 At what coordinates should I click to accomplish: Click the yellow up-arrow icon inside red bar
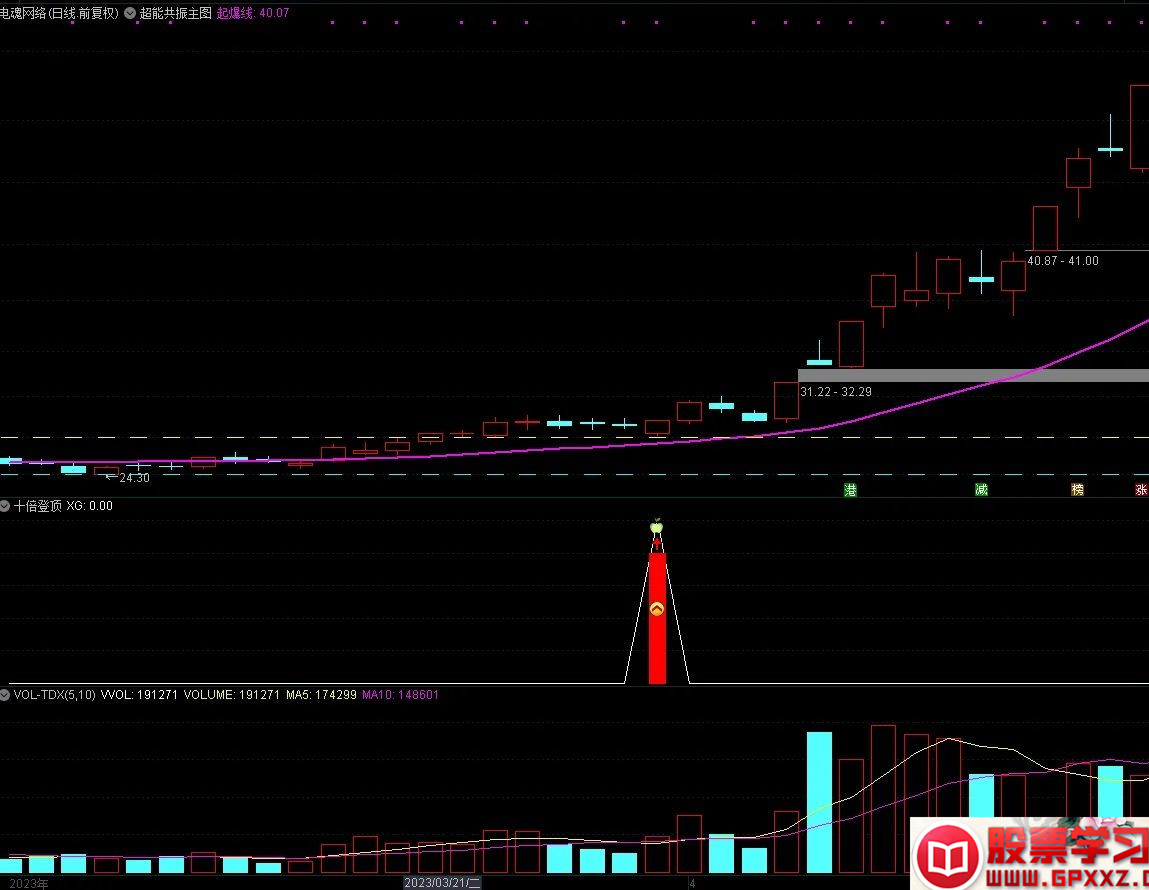point(657,609)
